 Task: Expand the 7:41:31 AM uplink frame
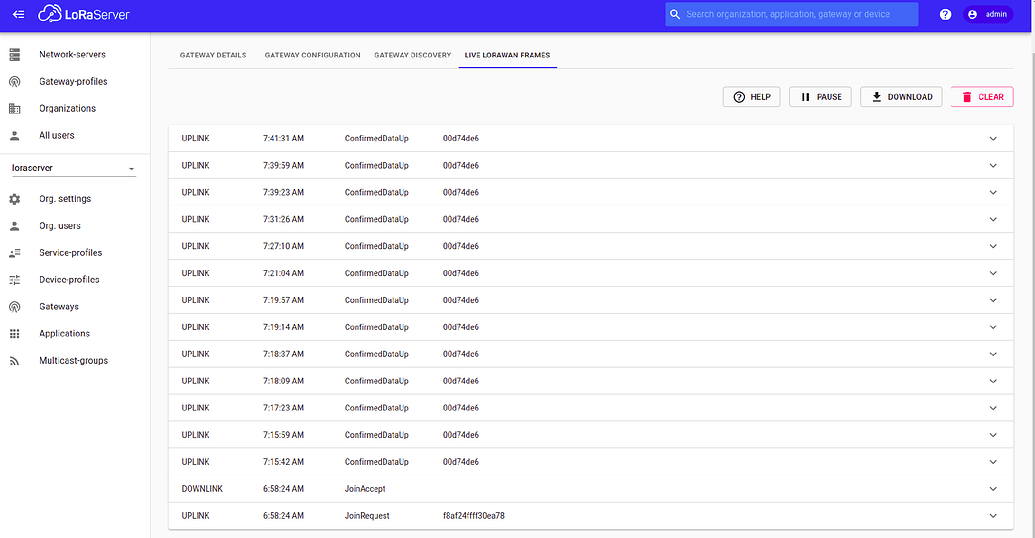(x=993, y=139)
